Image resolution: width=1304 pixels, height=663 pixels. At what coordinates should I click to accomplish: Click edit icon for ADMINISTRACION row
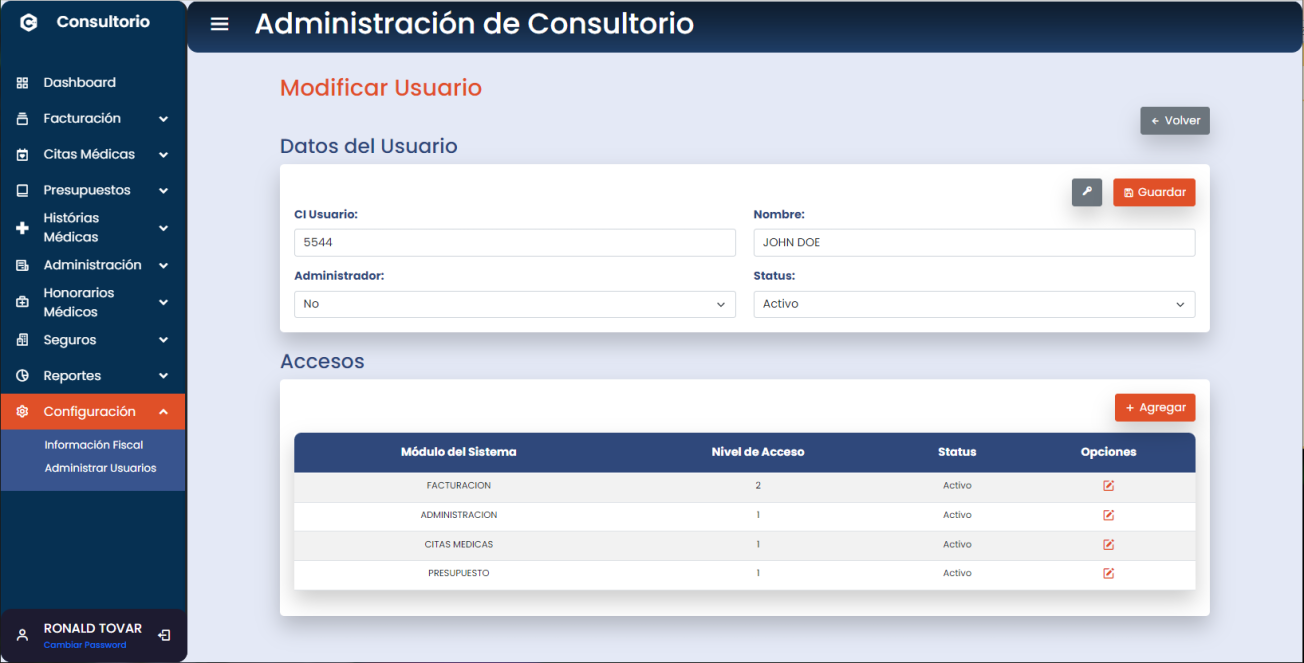click(x=1108, y=515)
